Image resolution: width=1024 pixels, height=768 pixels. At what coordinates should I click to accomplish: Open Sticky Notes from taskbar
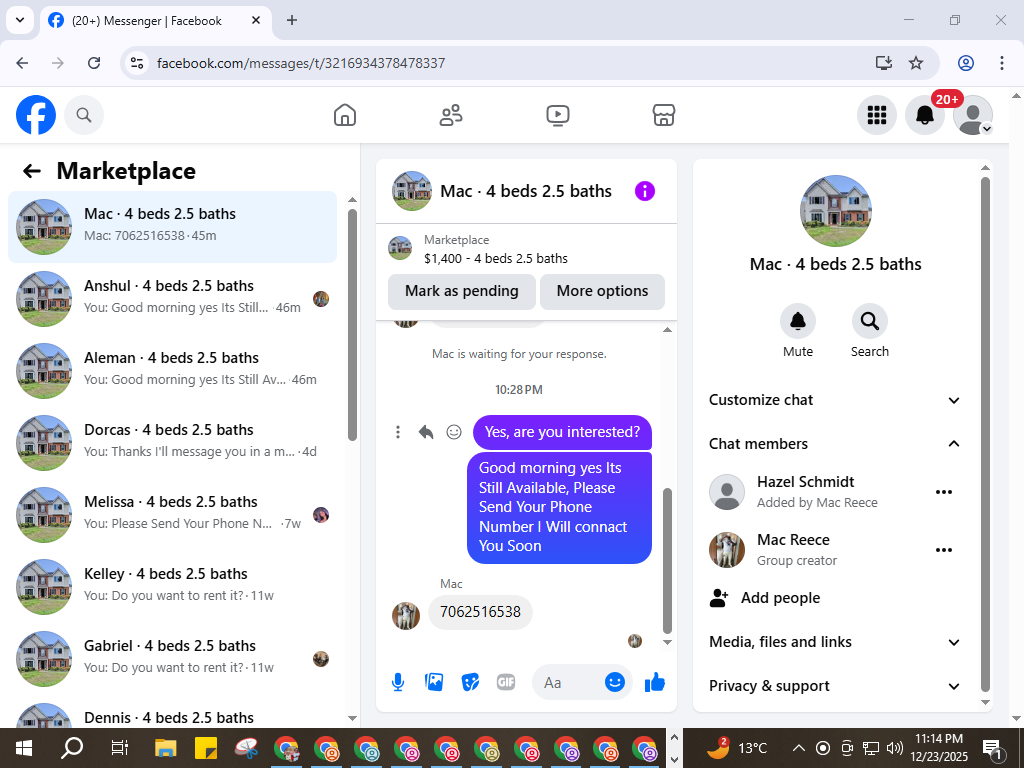206,748
